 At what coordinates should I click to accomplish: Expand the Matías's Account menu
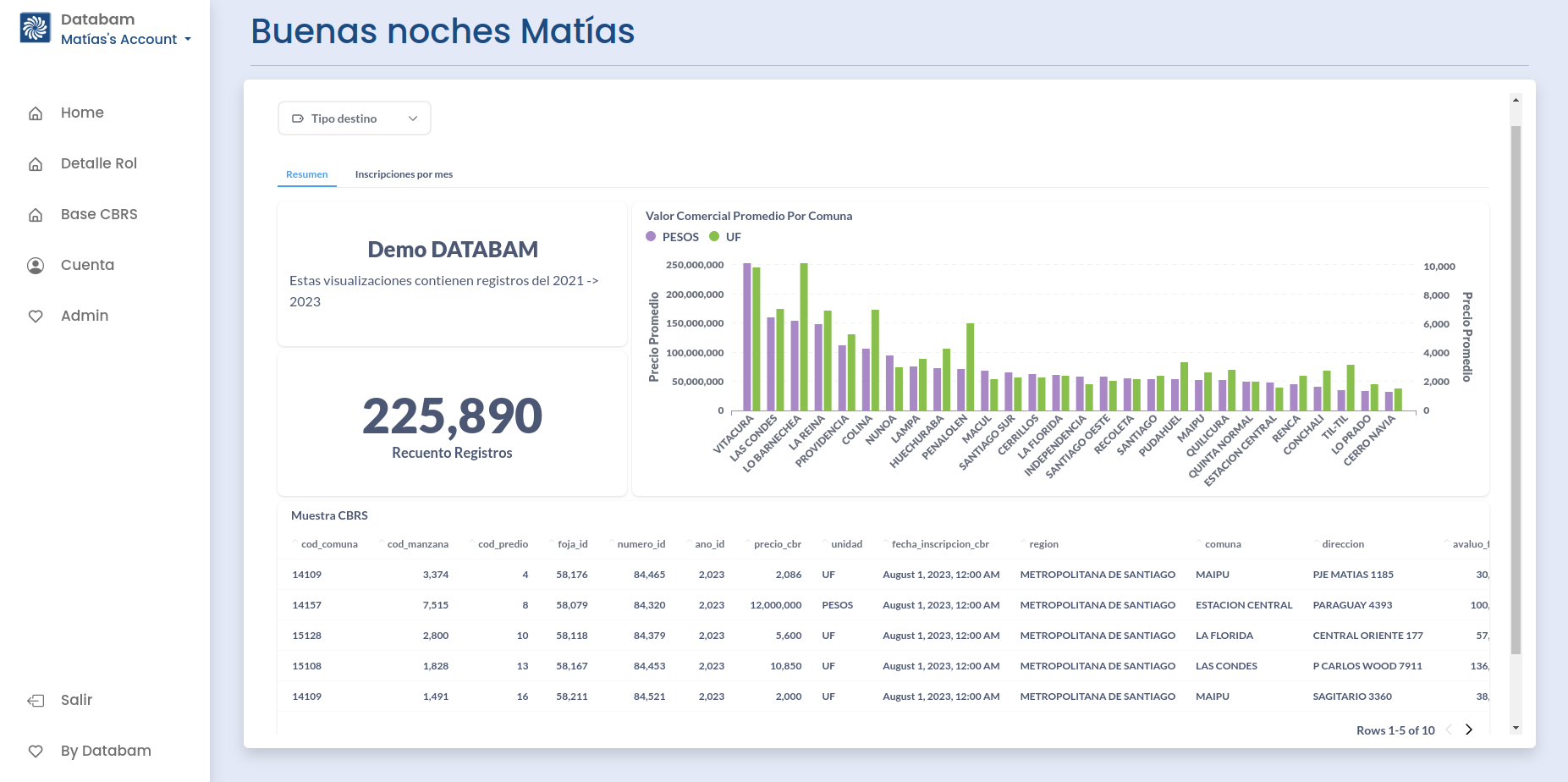[125, 39]
